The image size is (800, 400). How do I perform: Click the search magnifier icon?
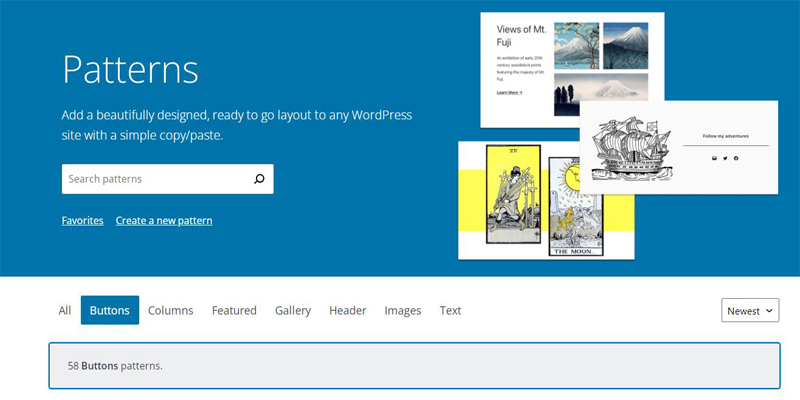pyautogui.click(x=259, y=179)
